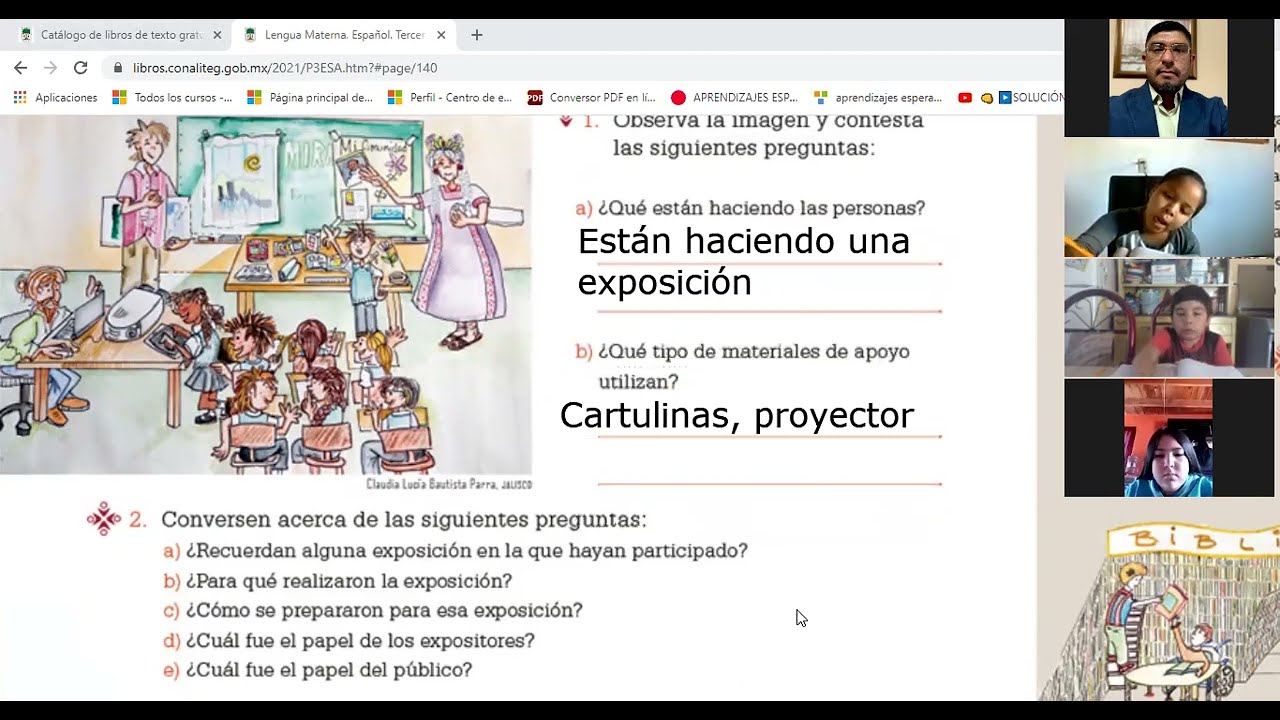The width and height of the screenshot is (1280, 720).
Task: Click question a) ¿Qué están haciendo las personas?
Action: tap(750, 208)
